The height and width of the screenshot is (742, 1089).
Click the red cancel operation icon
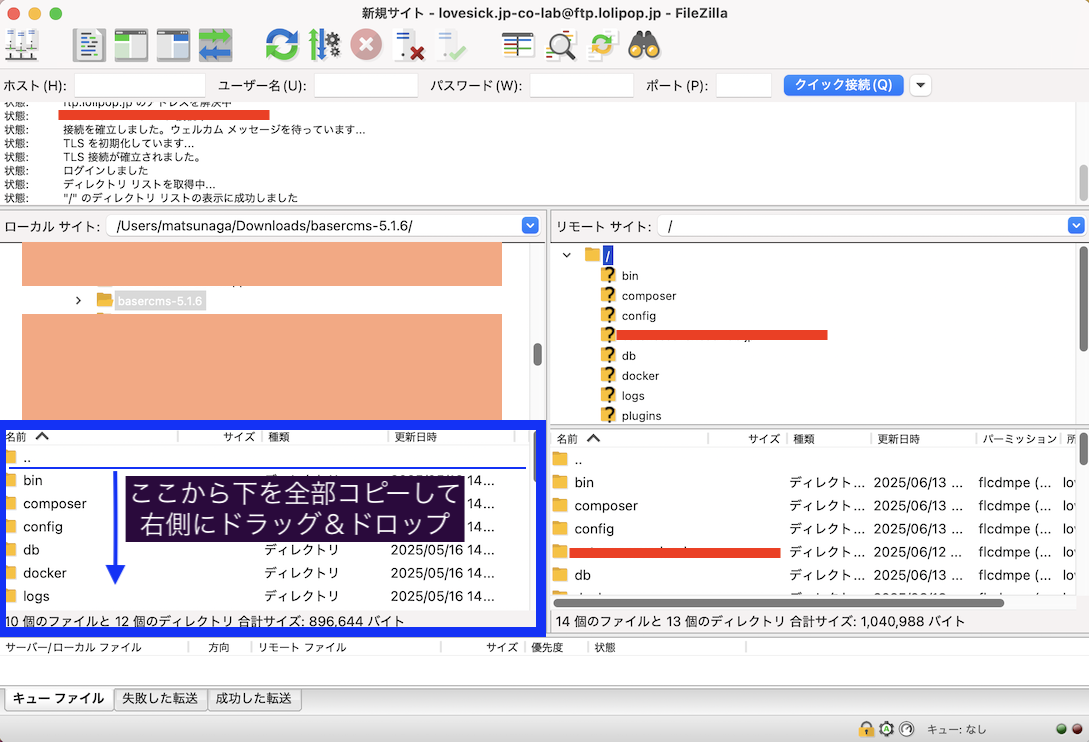click(x=366, y=46)
